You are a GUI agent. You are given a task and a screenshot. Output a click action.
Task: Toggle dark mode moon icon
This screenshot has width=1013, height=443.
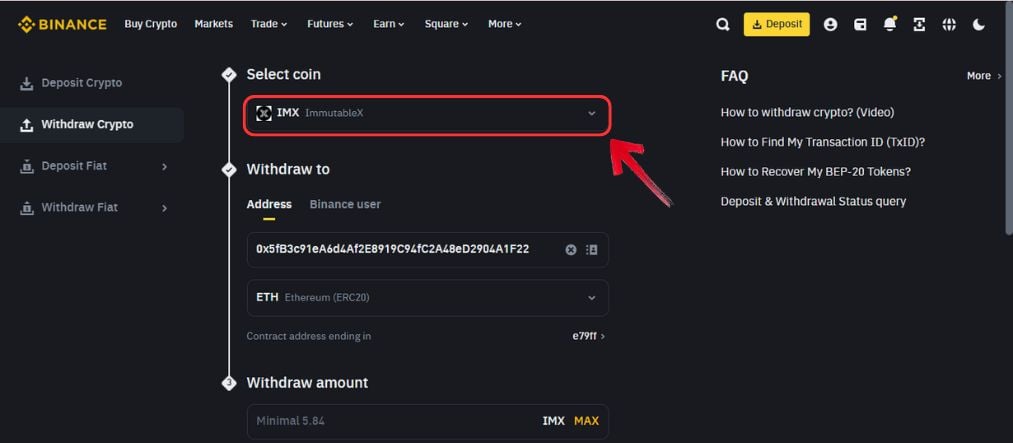(x=978, y=25)
